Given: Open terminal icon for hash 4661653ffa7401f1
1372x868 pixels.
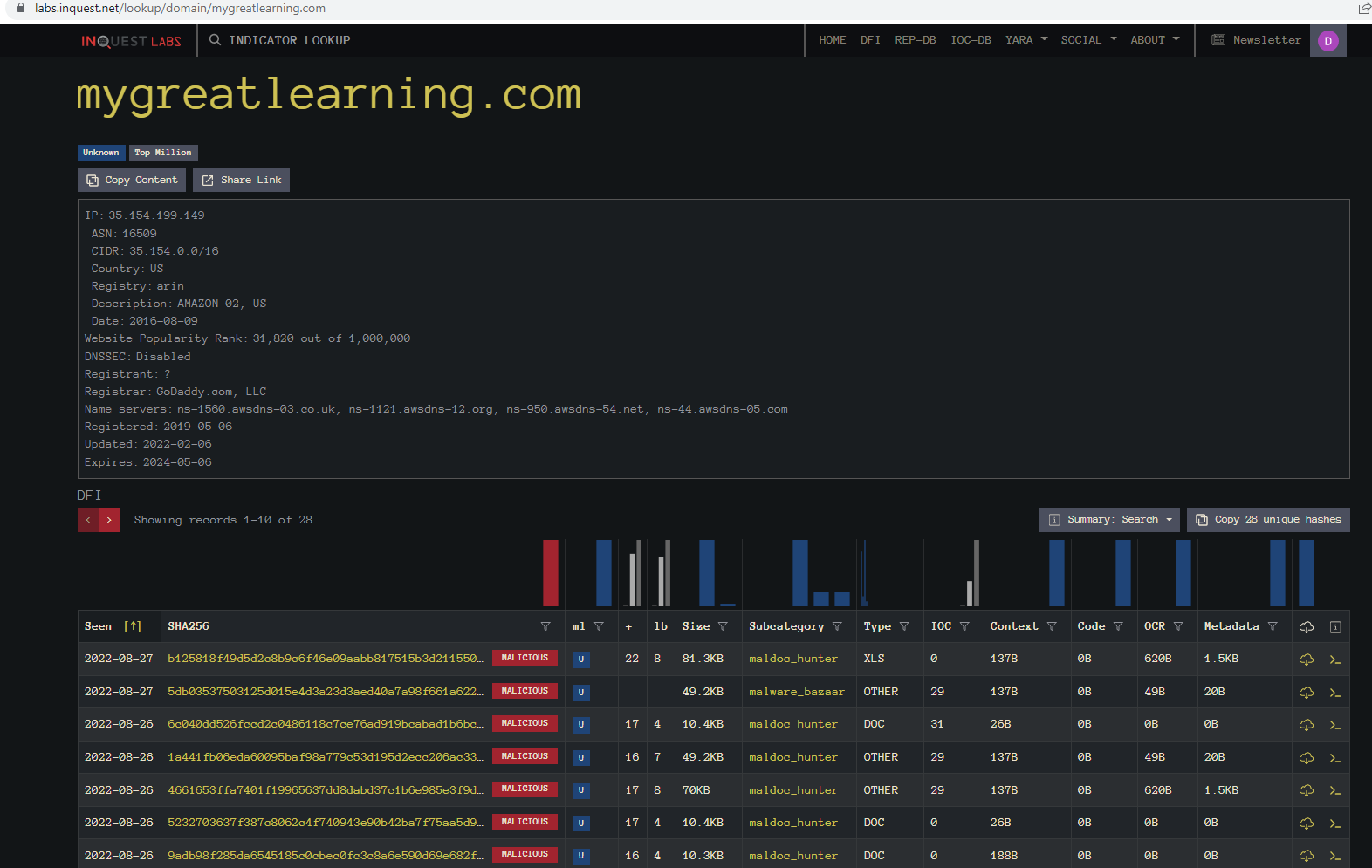Looking at the screenshot, I should pos(1334,790).
